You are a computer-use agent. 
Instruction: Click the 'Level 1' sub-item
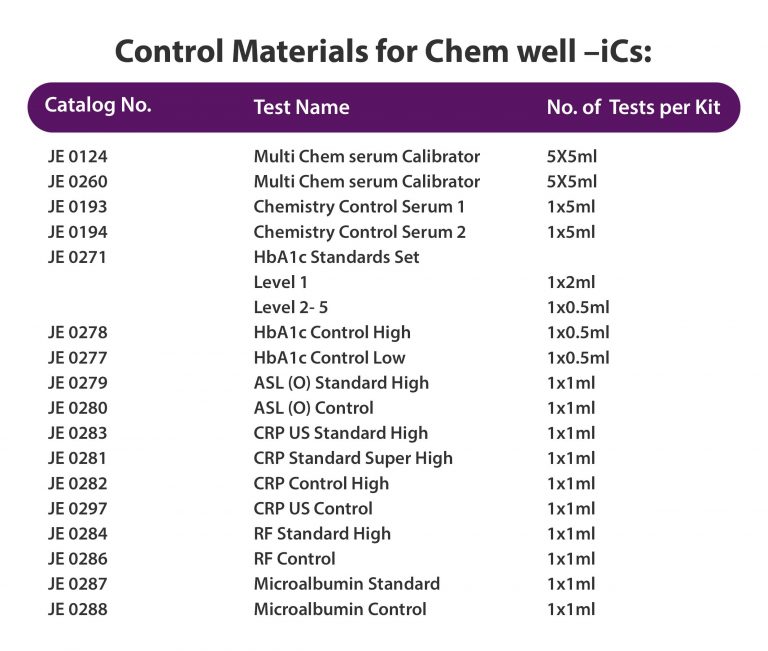(x=281, y=282)
